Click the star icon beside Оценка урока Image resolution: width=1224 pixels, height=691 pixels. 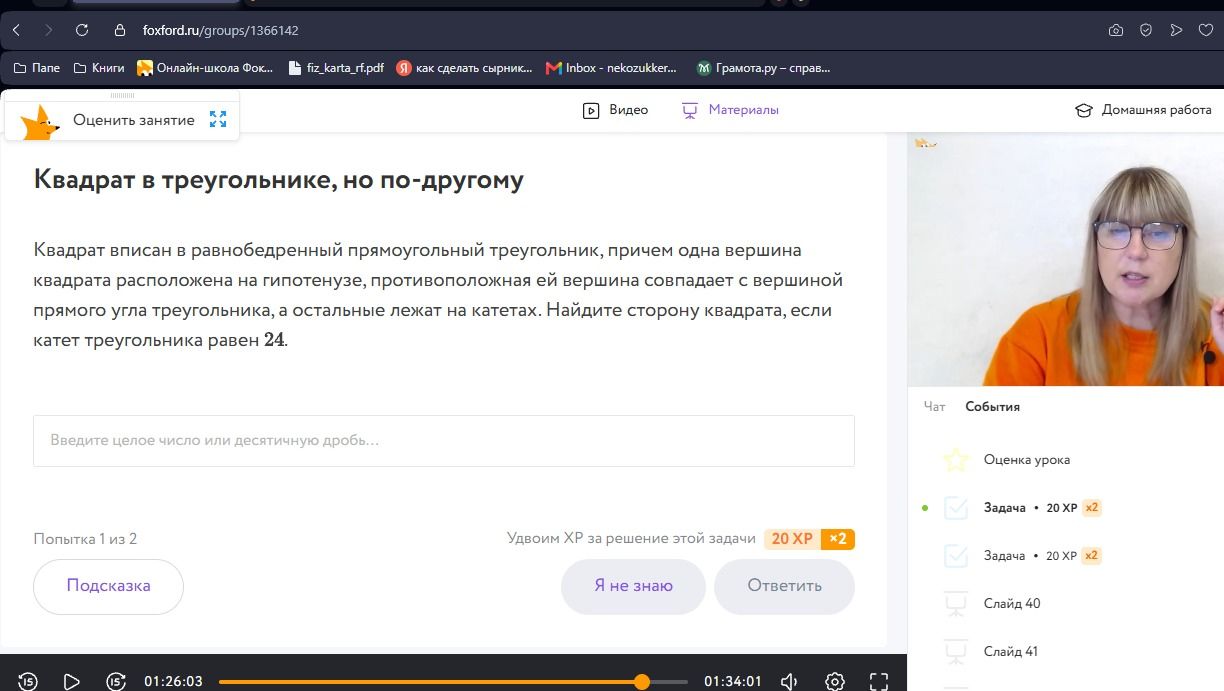pyautogui.click(x=956, y=460)
